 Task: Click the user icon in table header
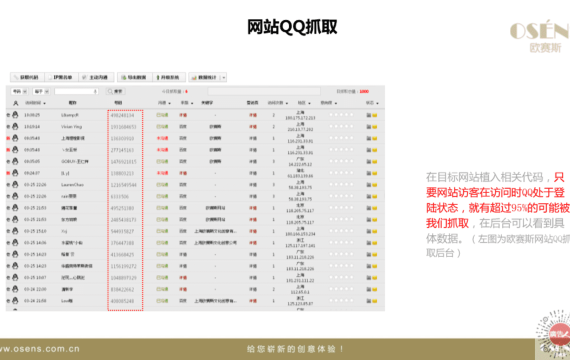pyautogui.click(x=16, y=103)
